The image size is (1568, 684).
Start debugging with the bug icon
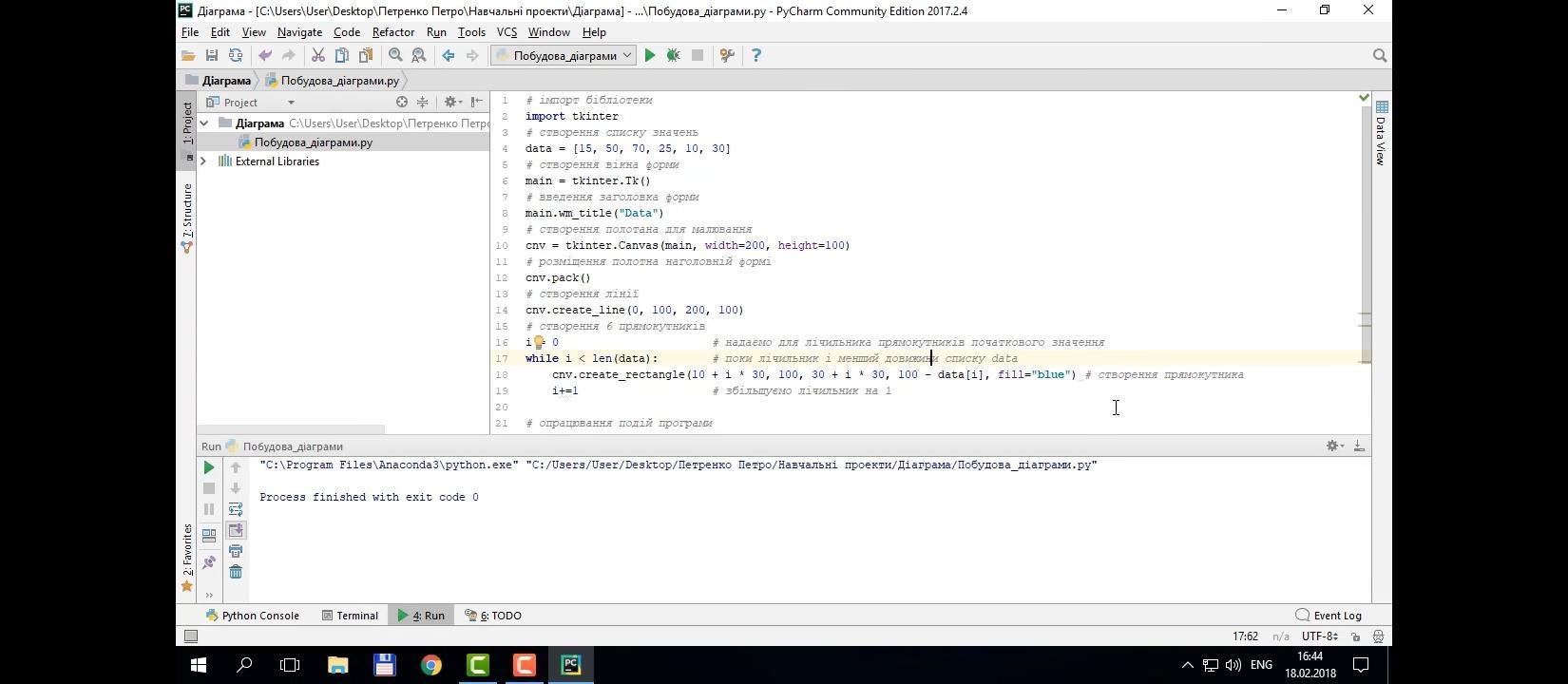[x=674, y=56]
